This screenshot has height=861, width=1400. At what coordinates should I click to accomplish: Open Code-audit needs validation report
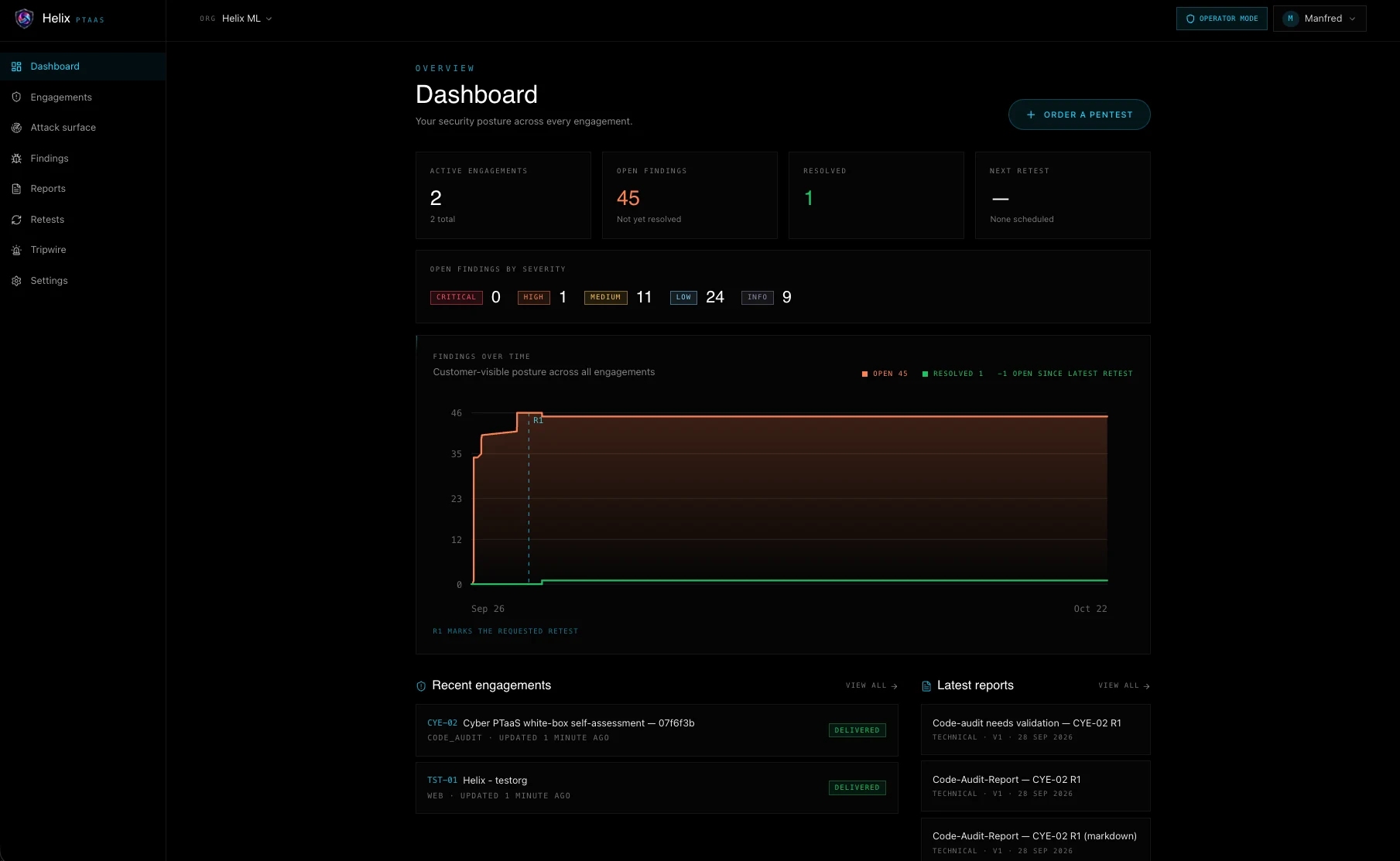(1035, 729)
